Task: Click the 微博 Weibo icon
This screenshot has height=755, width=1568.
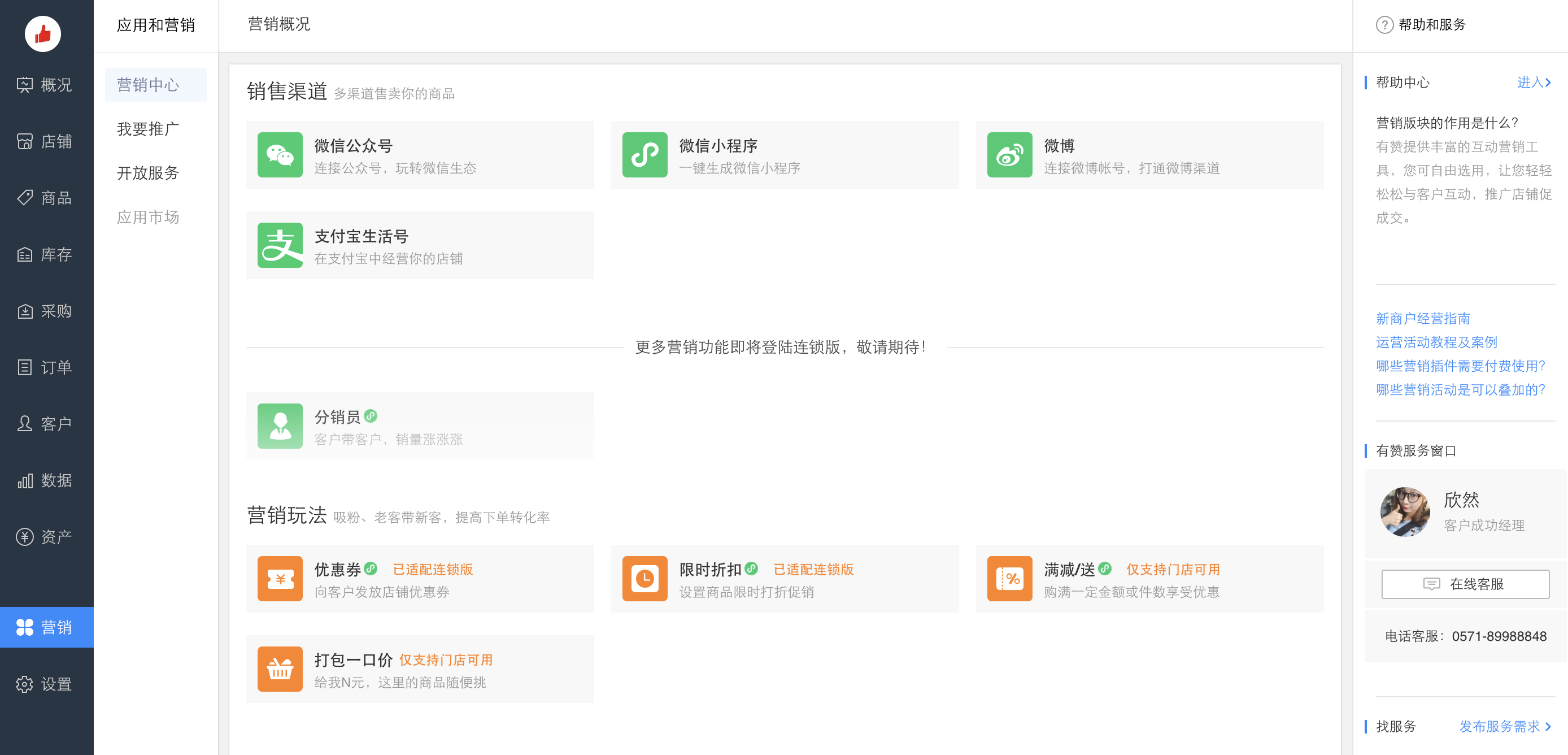Action: click(1009, 155)
